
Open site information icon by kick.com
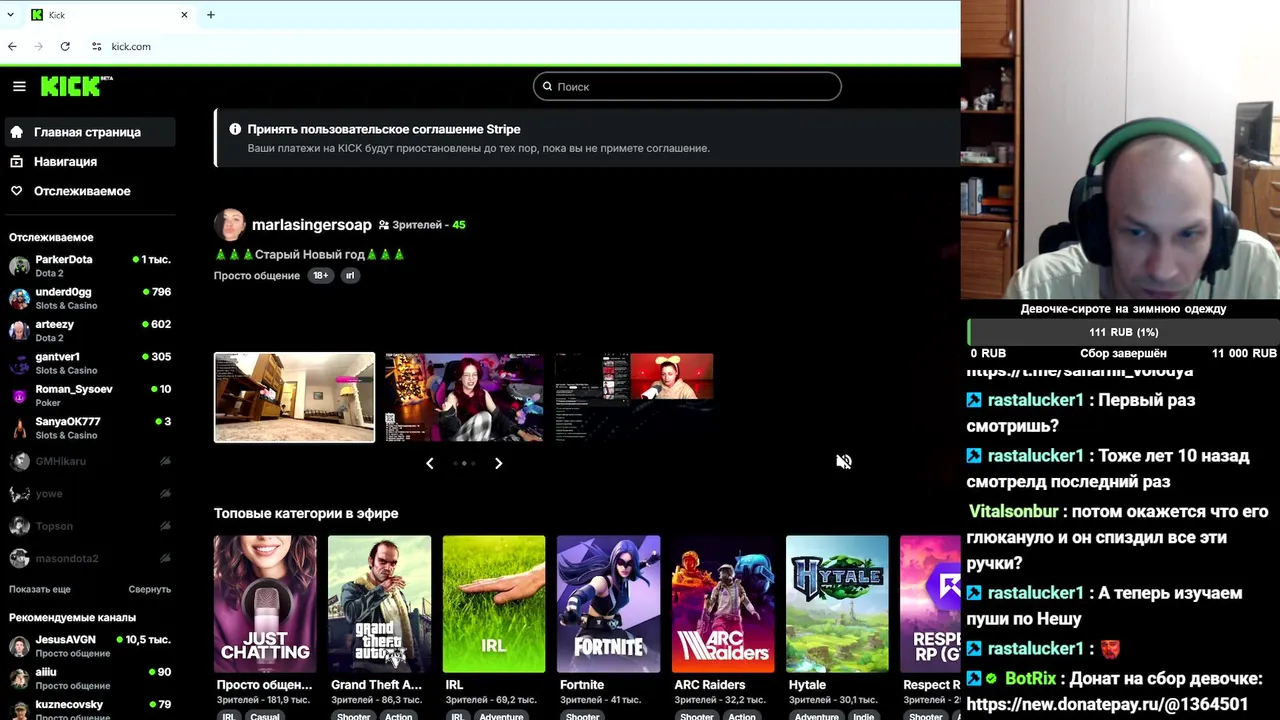pos(96,46)
